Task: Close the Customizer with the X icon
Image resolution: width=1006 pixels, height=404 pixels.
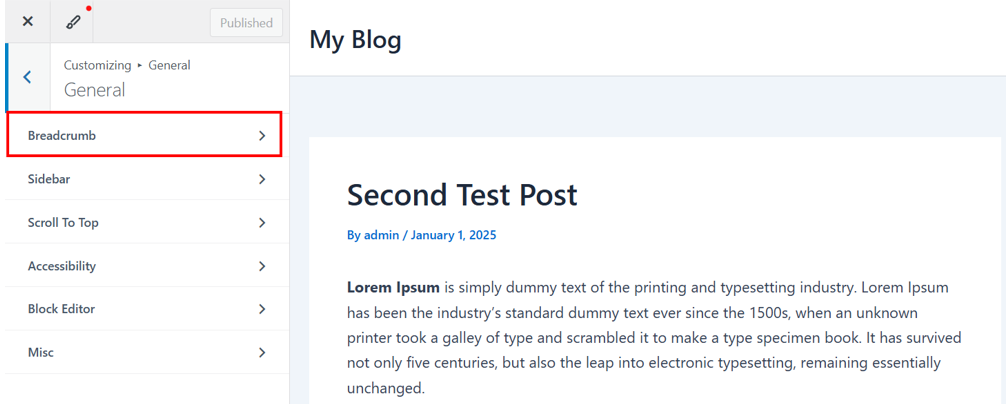Action: [28, 21]
